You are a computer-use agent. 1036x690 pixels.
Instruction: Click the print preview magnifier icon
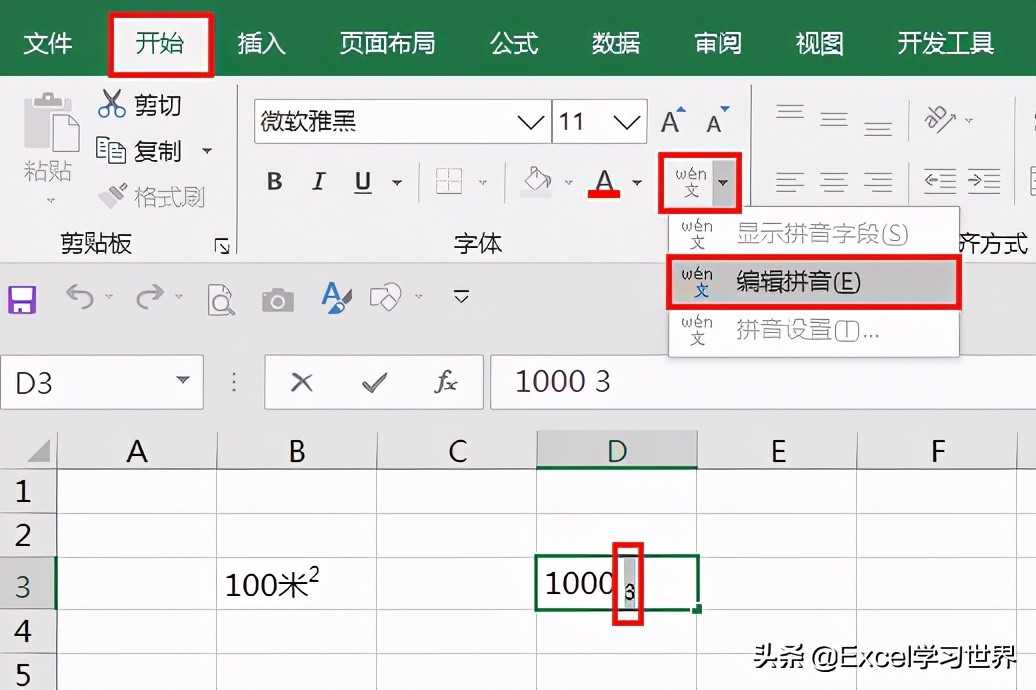click(x=221, y=299)
